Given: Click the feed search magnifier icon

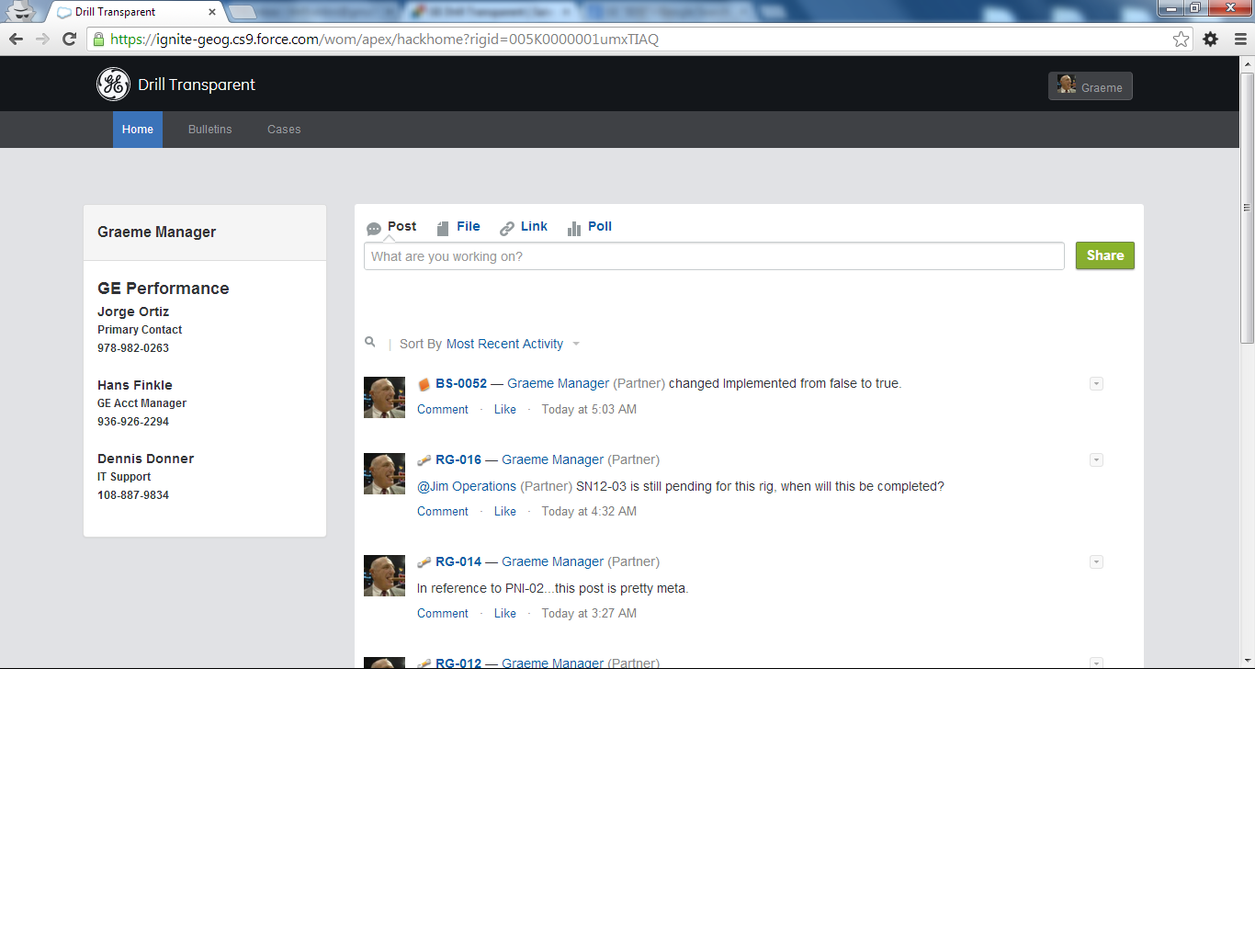Looking at the screenshot, I should (x=370, y=342).
